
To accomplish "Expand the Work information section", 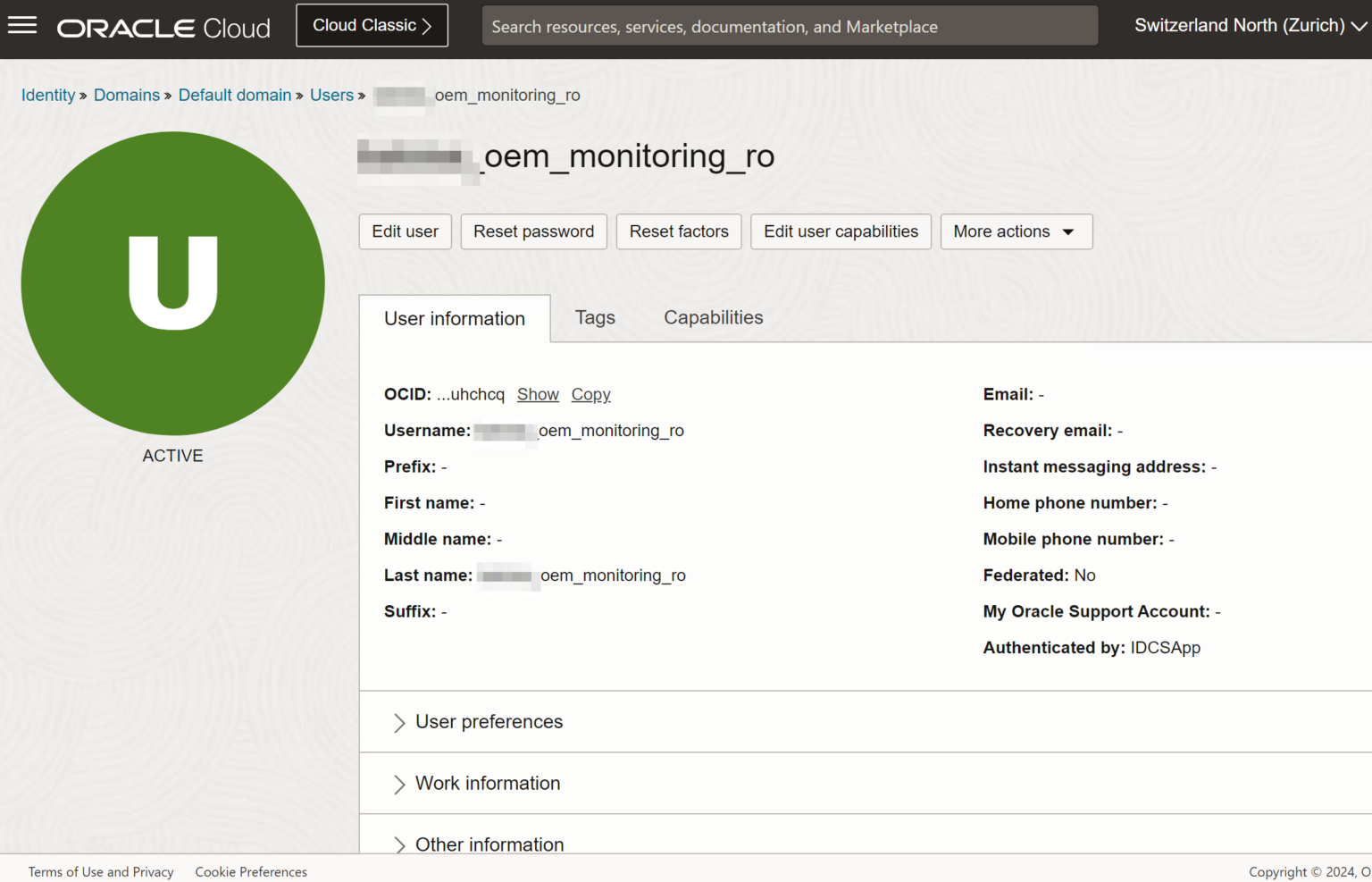I will pos(488,784).
